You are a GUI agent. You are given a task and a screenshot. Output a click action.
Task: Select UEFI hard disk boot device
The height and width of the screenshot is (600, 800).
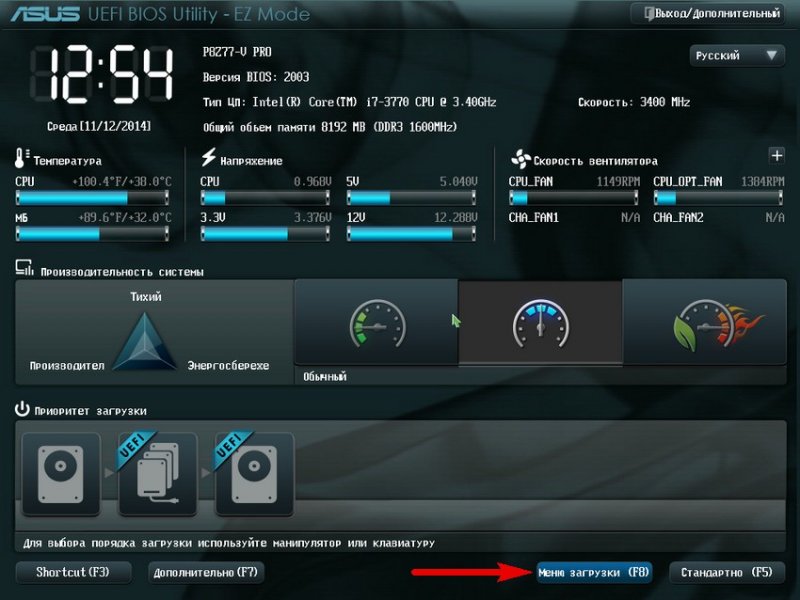[254, 474]
